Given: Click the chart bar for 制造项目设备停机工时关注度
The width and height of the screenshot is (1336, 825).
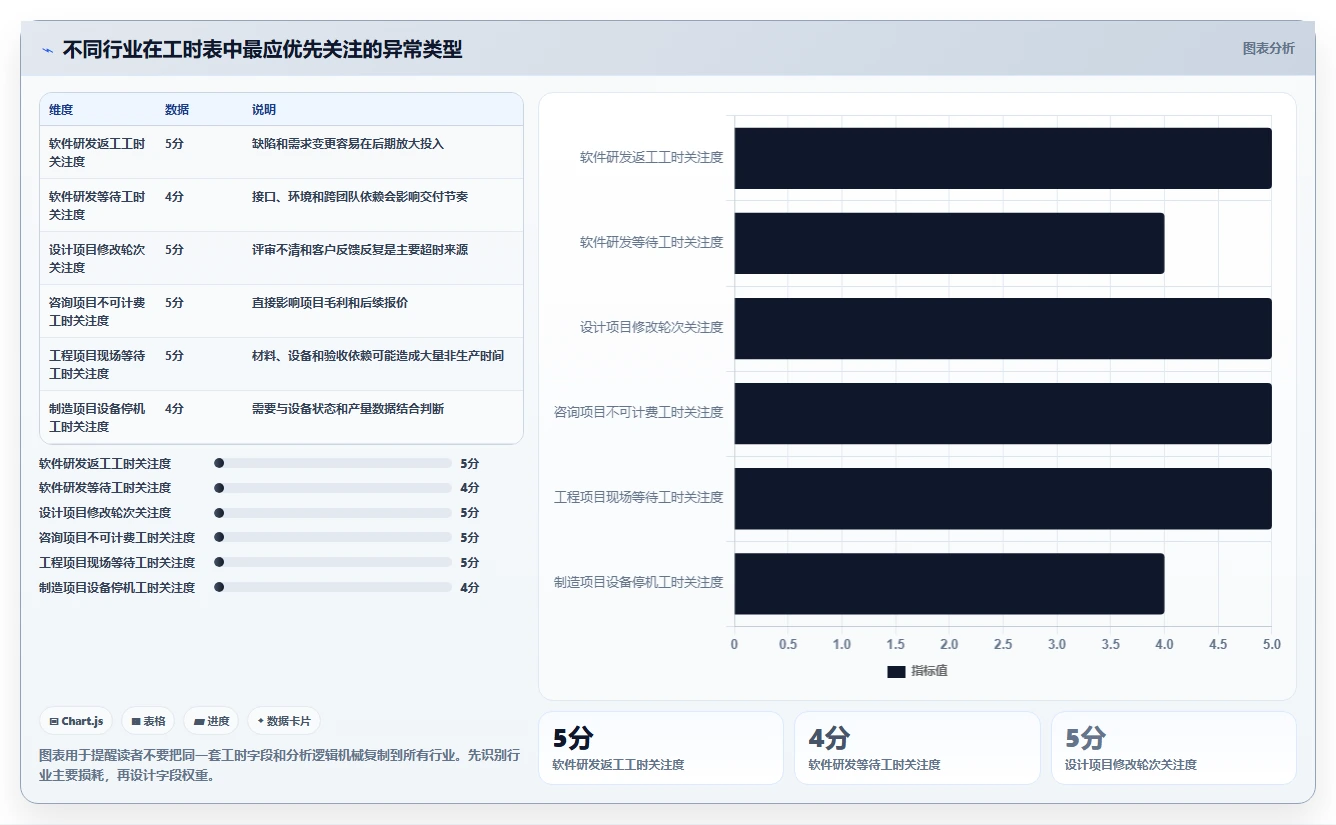Looking at the screenshot, I should tap(949, 583).
